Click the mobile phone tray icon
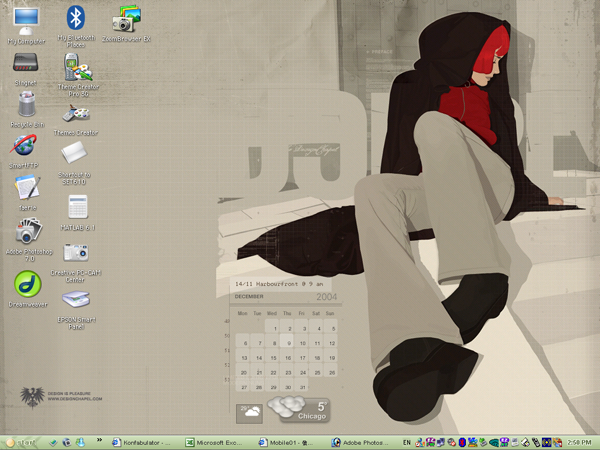Screen dimensions: 600x450 pos(536,443)
